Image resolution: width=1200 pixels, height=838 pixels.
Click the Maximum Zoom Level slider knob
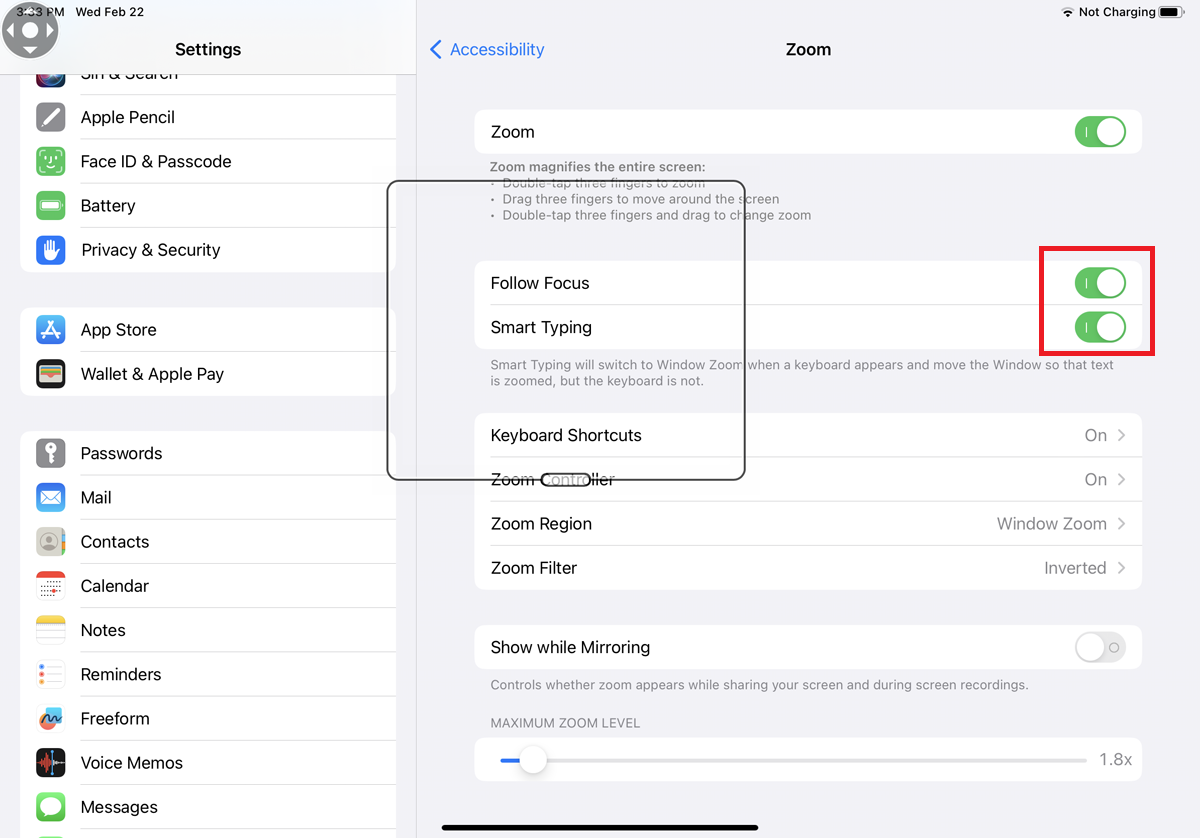click(533, 760)
